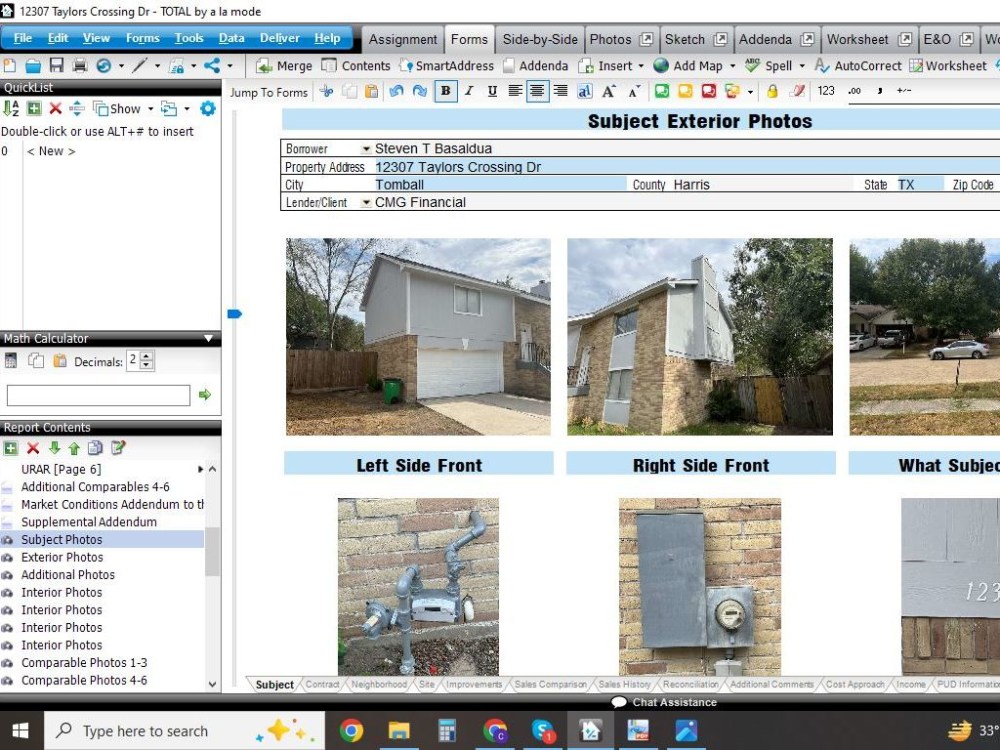Click the green comment bubble icon
The image size is (1000, 750).
point(661,91)
